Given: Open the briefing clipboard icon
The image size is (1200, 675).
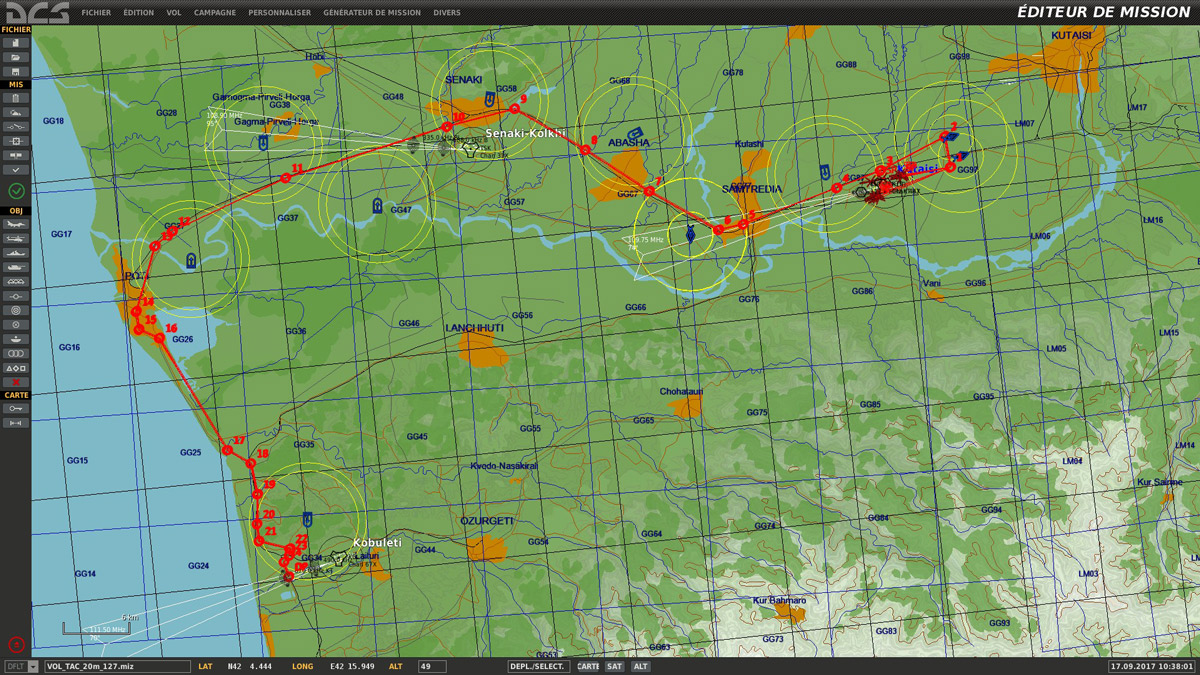Looking at the screenshot, I should (x=16, y=99).
